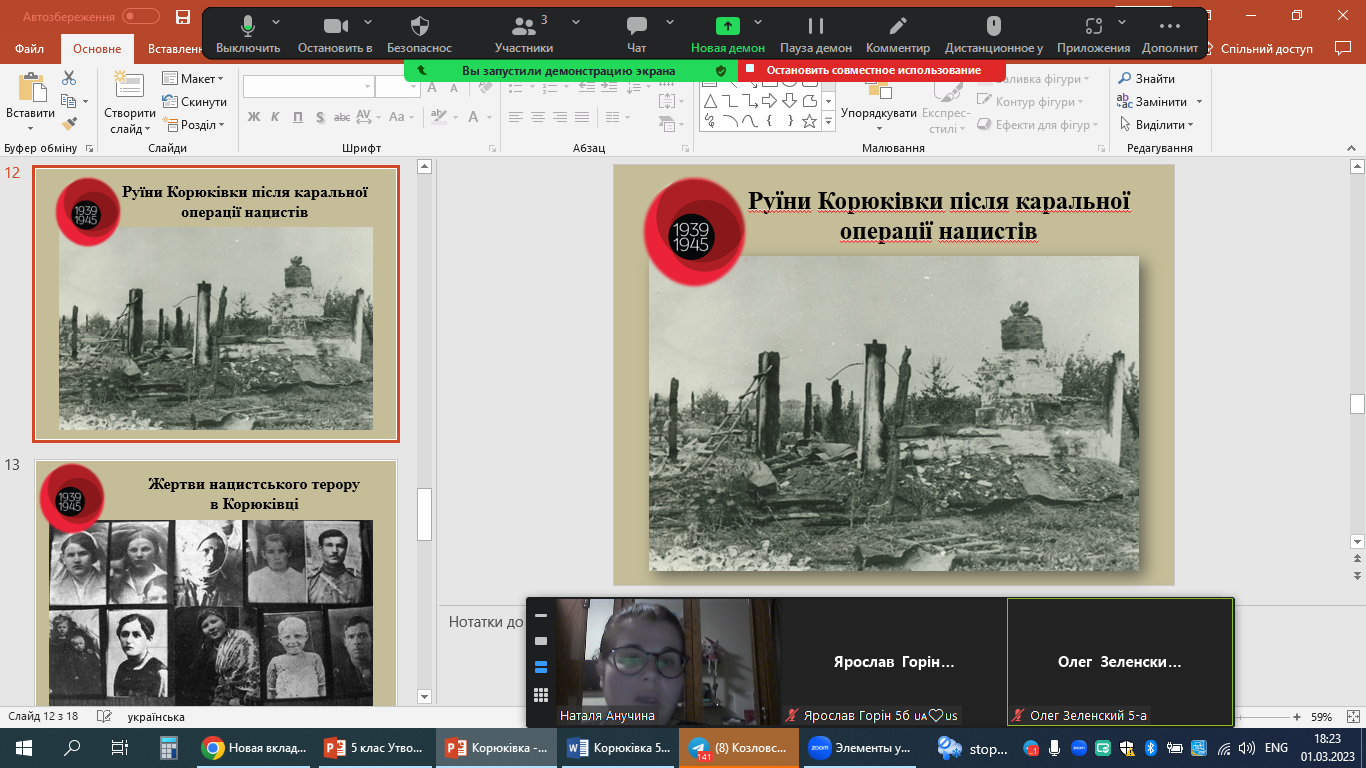This screenshot has width=1366, height=768.
Task: Click Скинути reset slide button
Action: tap(195, 101)
